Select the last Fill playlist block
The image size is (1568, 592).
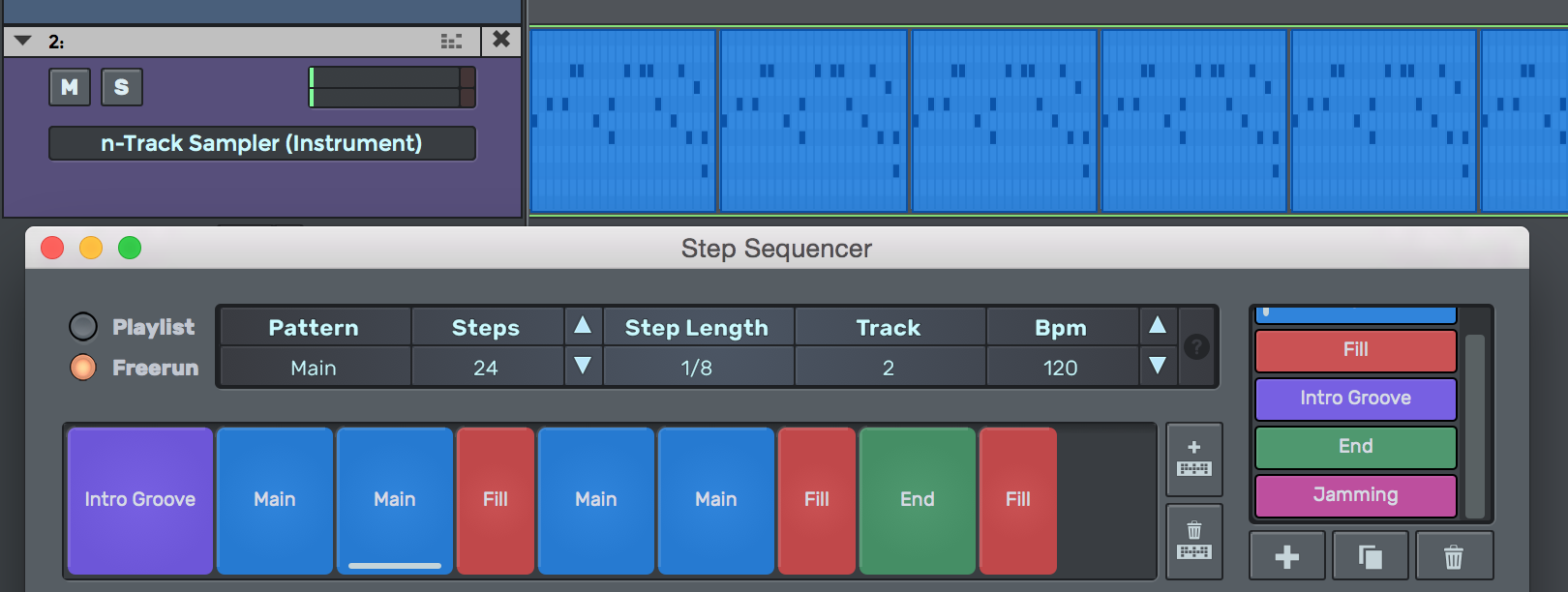tap(1018, 500)
